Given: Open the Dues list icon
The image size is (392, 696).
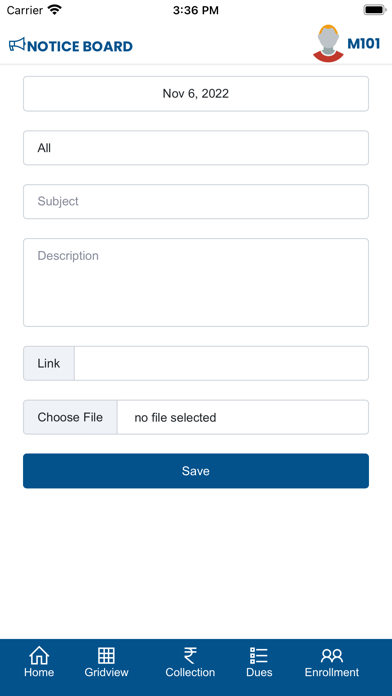Looking at the screenshot, I should pyautogui.click(x=259, y=655).
